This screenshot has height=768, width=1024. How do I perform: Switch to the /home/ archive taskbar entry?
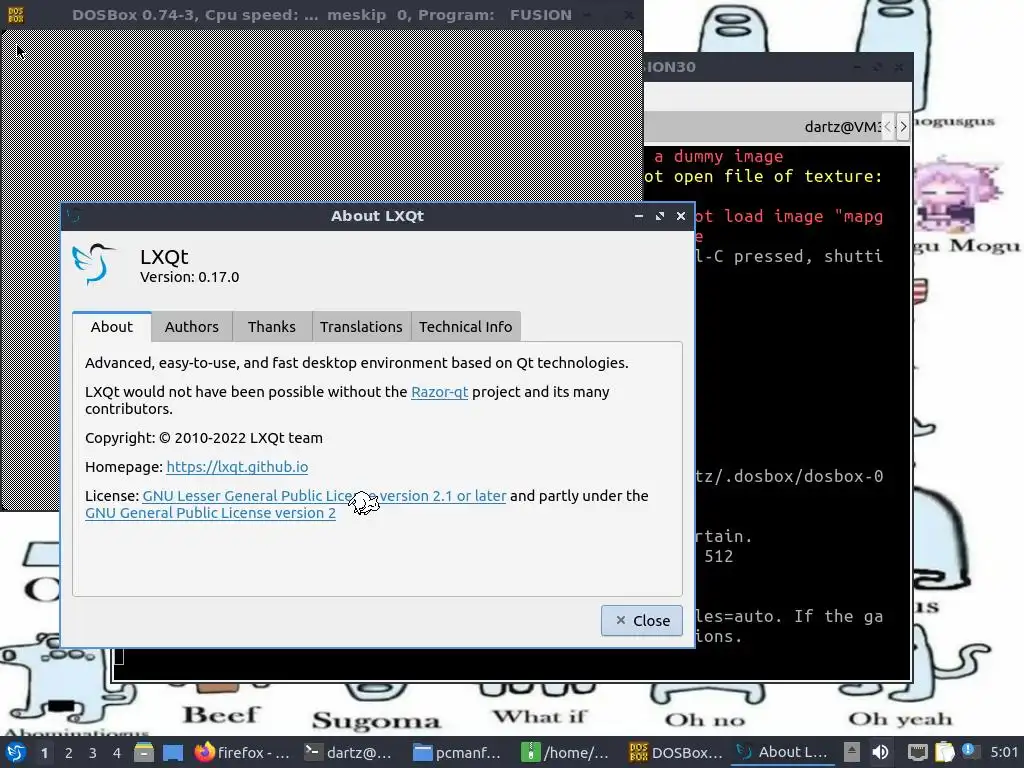(x=566, y=753)
